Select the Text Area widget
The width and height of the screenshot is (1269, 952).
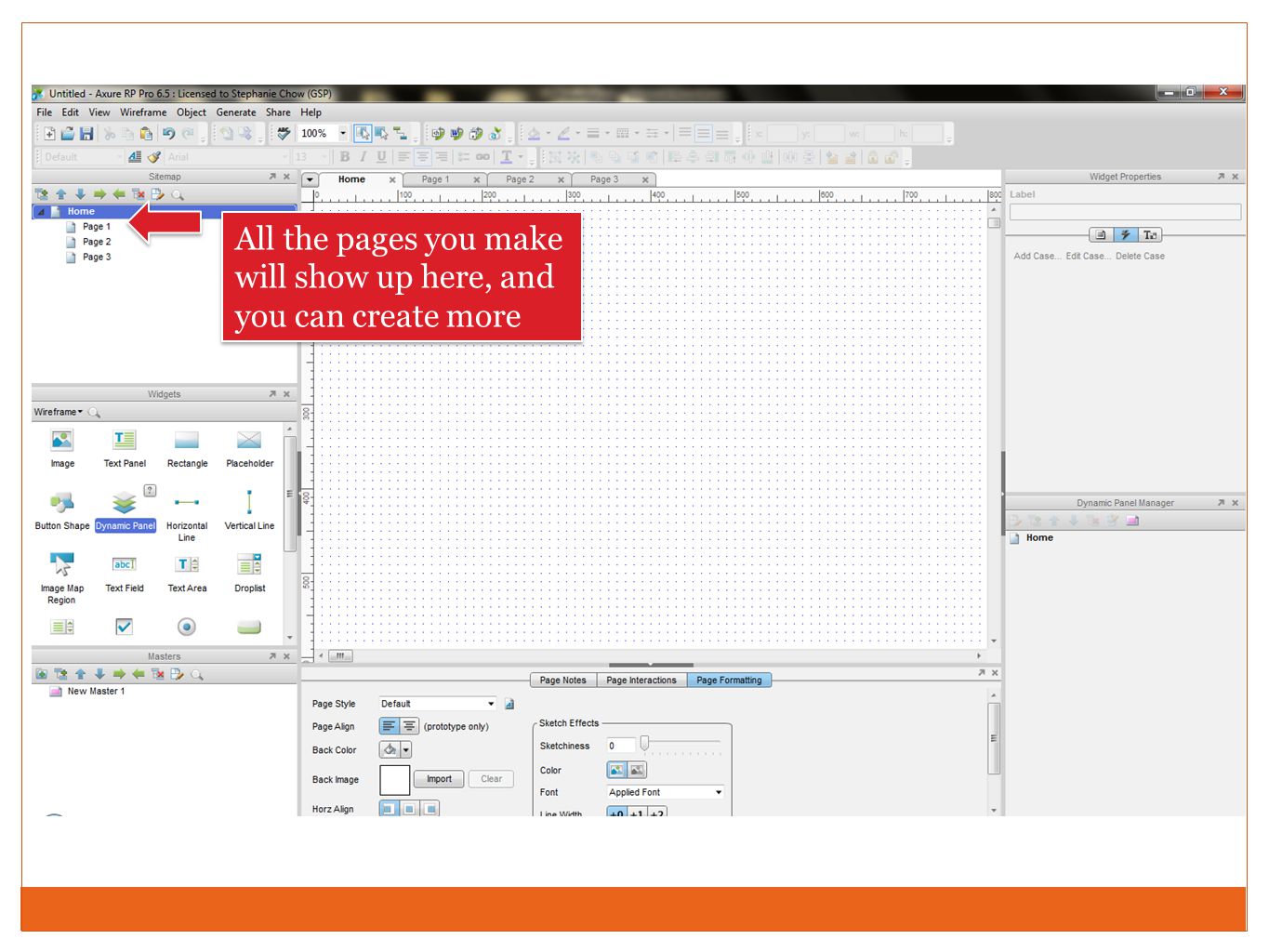[x=187, y=574]
